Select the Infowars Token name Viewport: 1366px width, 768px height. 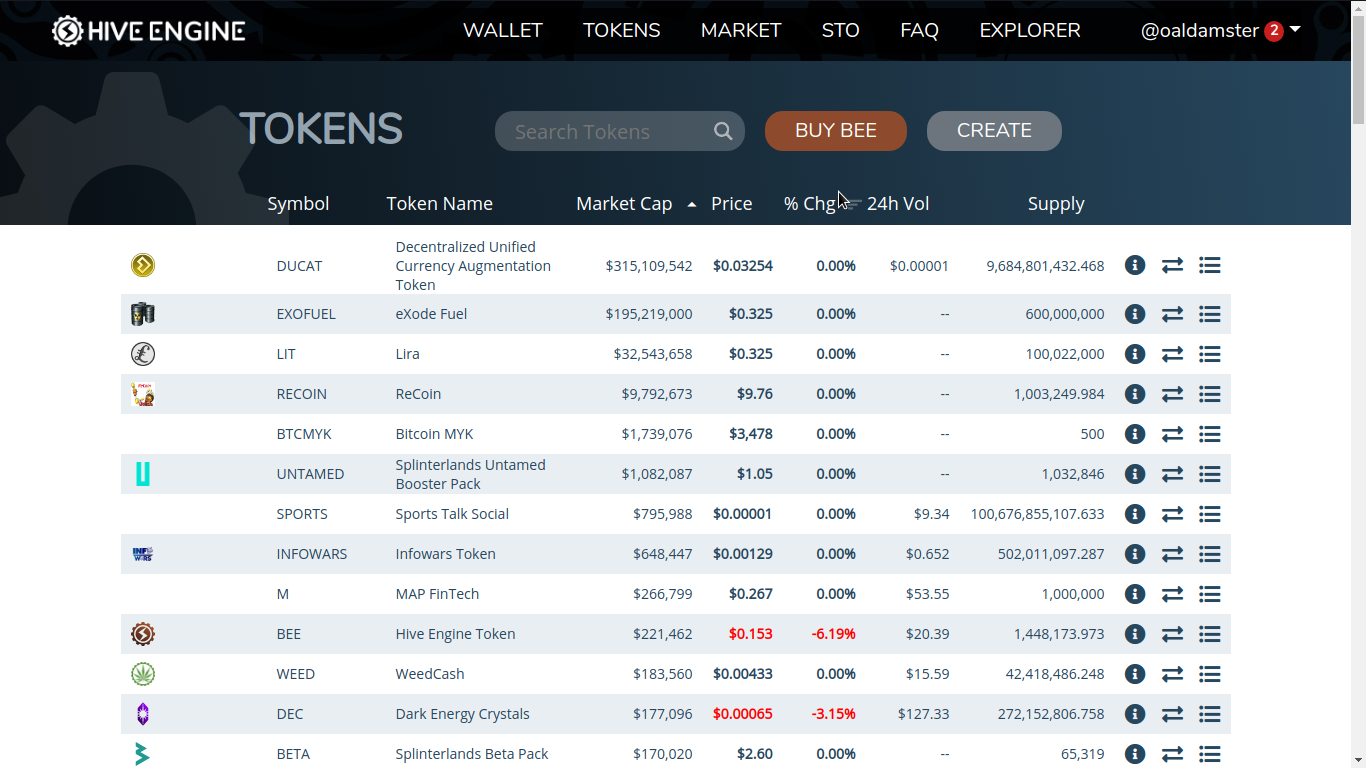pyautogui.click(x=446, y=554)
